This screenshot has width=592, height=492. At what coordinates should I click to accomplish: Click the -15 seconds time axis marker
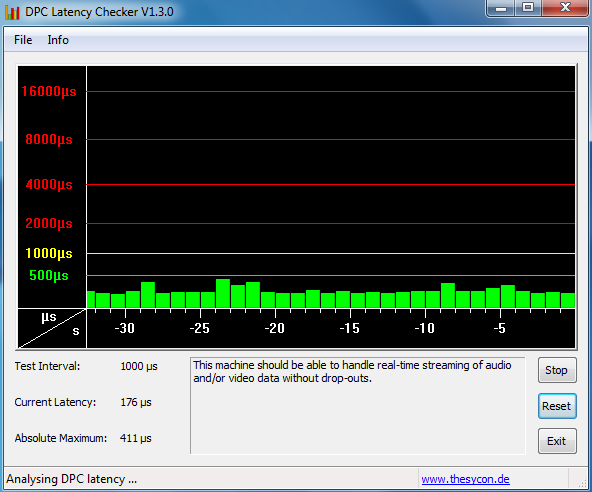(x=350, y=328)
